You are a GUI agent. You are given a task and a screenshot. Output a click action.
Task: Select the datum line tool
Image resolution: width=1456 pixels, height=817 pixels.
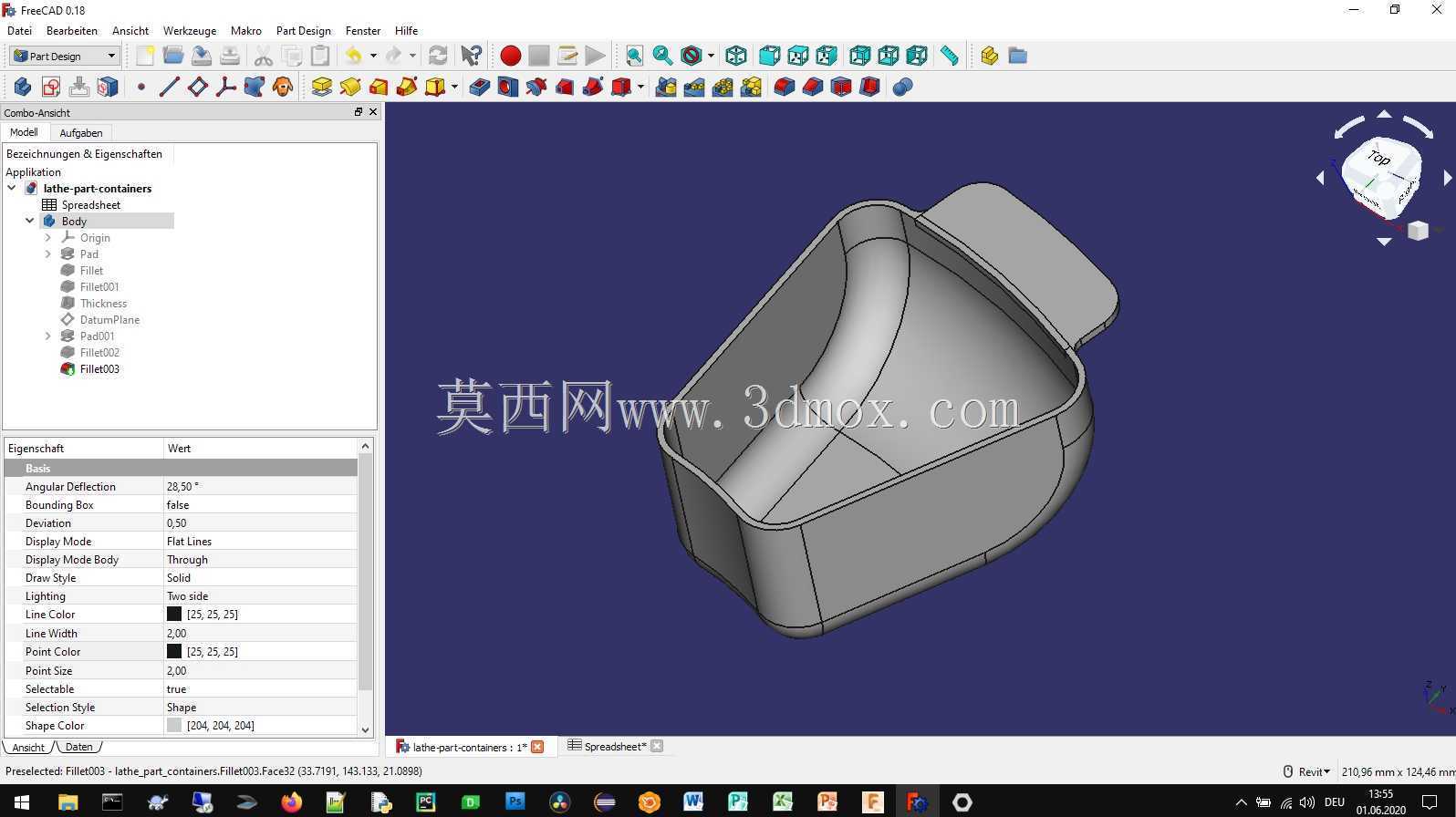tap(169, 87)
